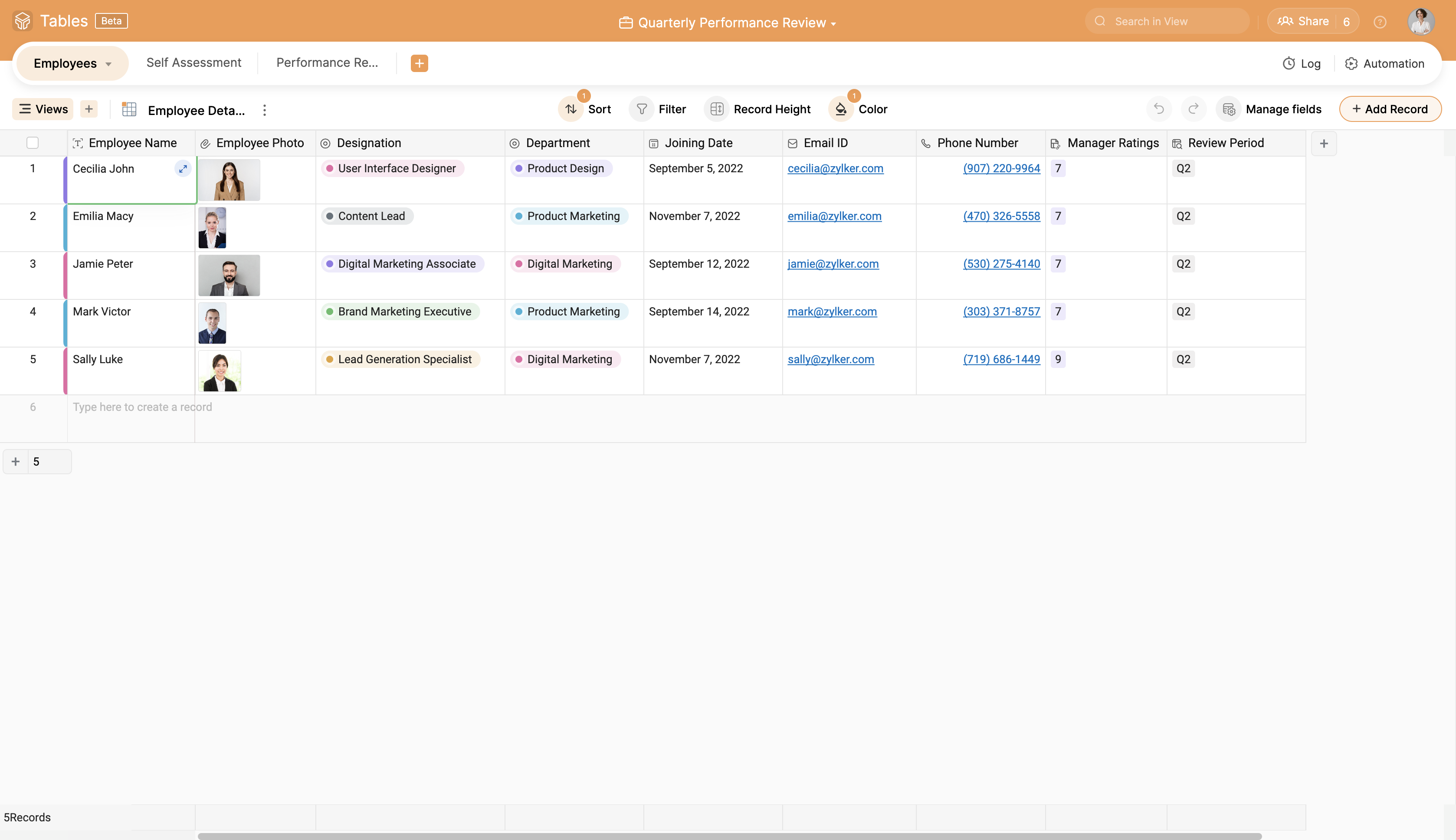Click the redo arrow icon
The height and width of the screenshot is (840, 1456).
pos(1193,109)
